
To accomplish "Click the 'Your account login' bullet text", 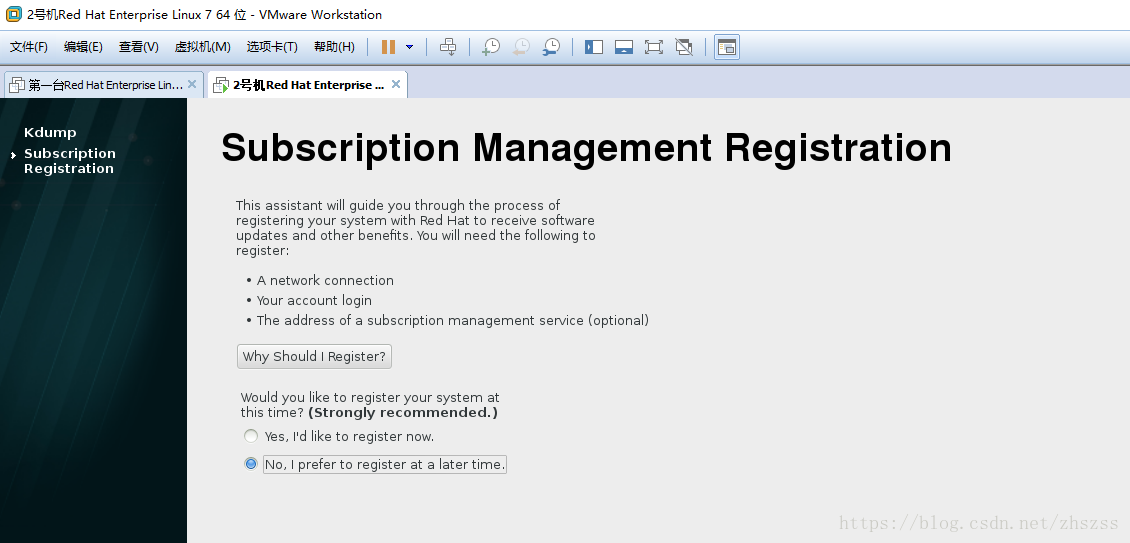I will pyautogui.click(x=314, y=301).
